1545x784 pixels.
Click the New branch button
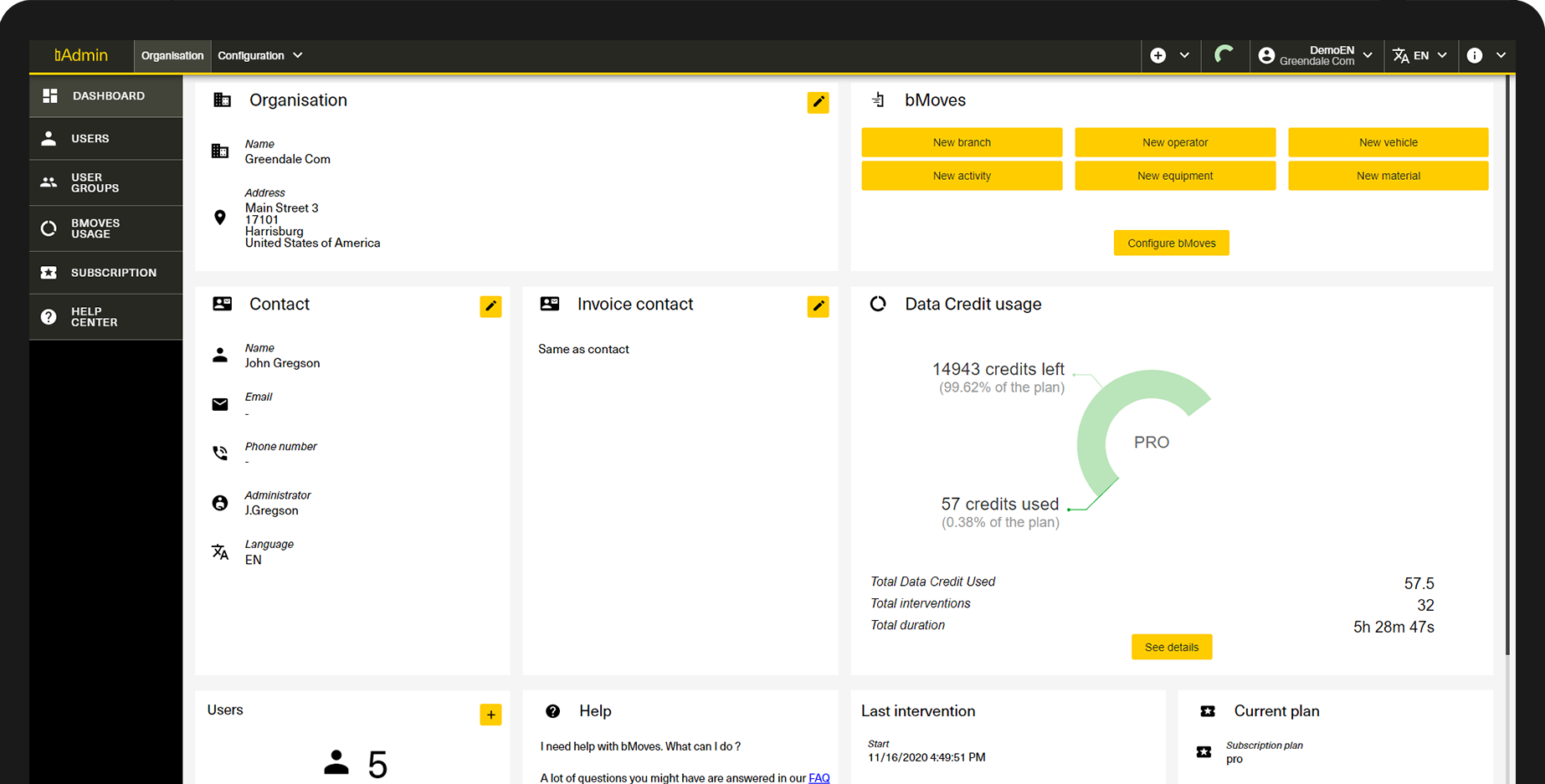pyautogui.click(x=962, y=142)
